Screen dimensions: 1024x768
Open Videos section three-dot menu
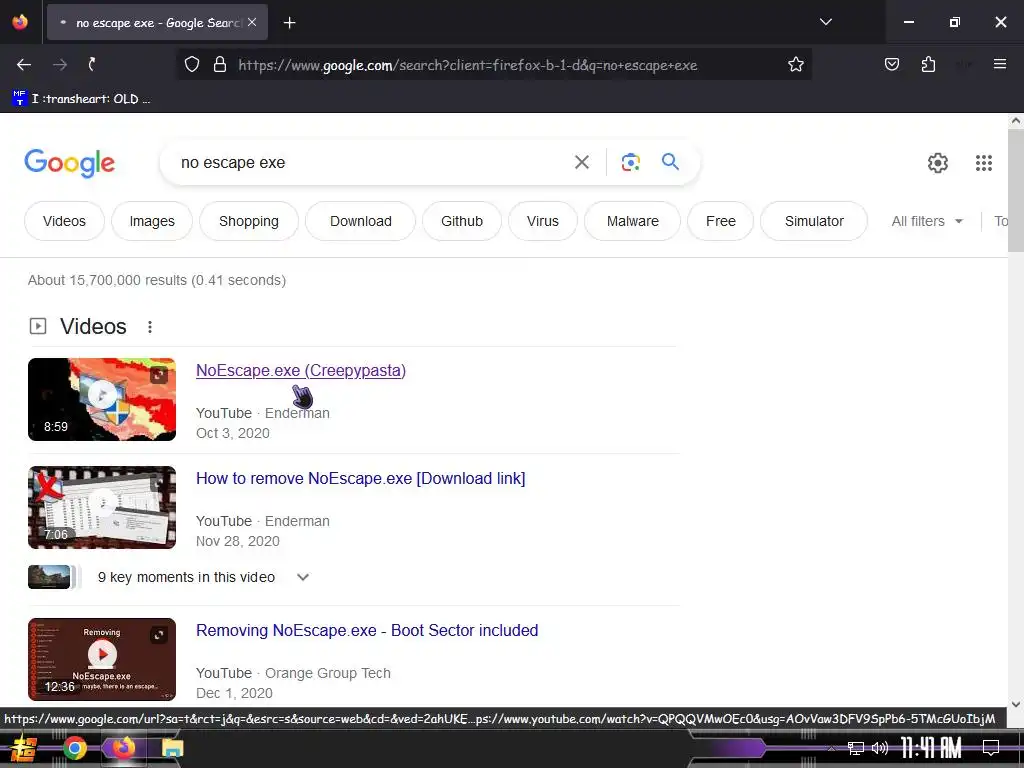[150, 327]
